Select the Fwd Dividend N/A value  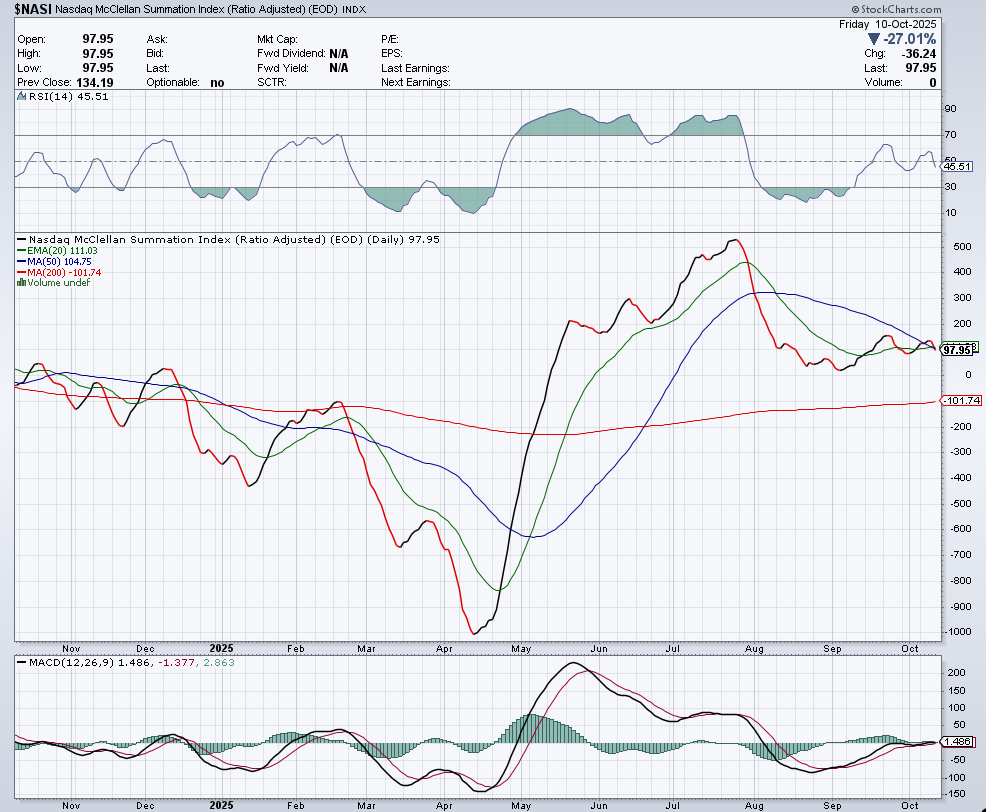pyautogui.click(x=338, y=53)
